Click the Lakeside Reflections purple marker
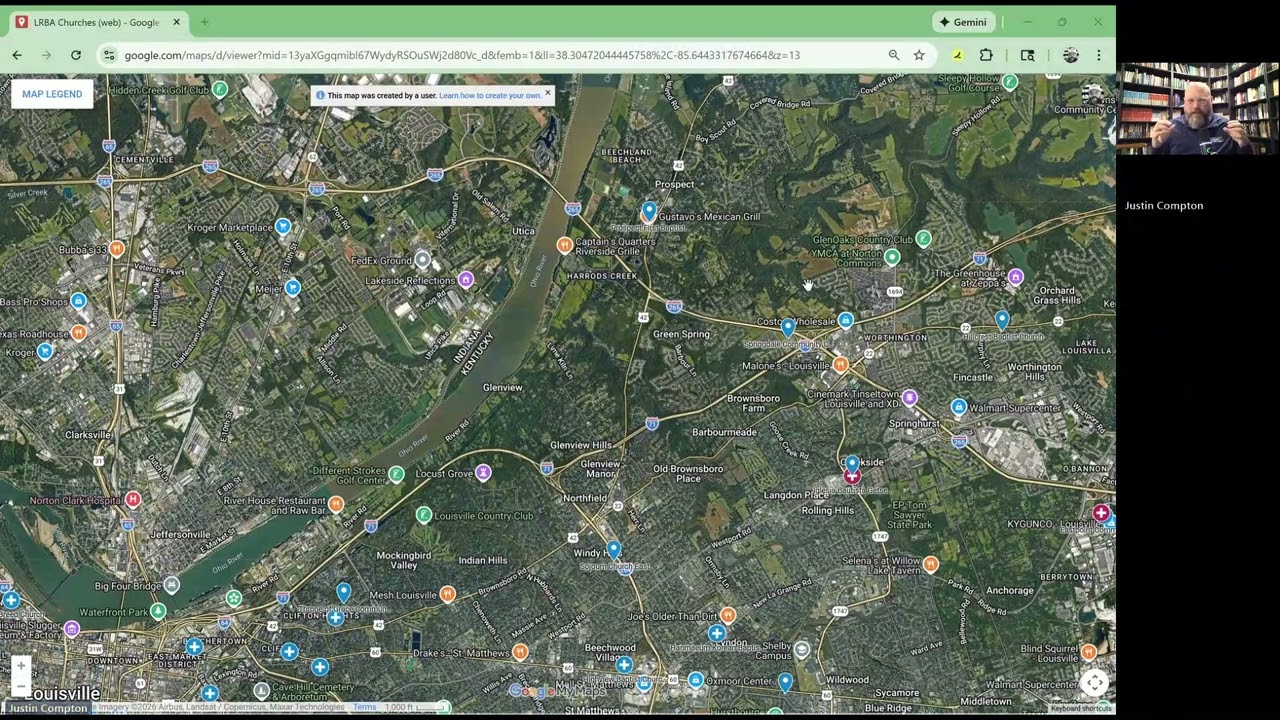1280x720 pixels. tap(466, 280)
